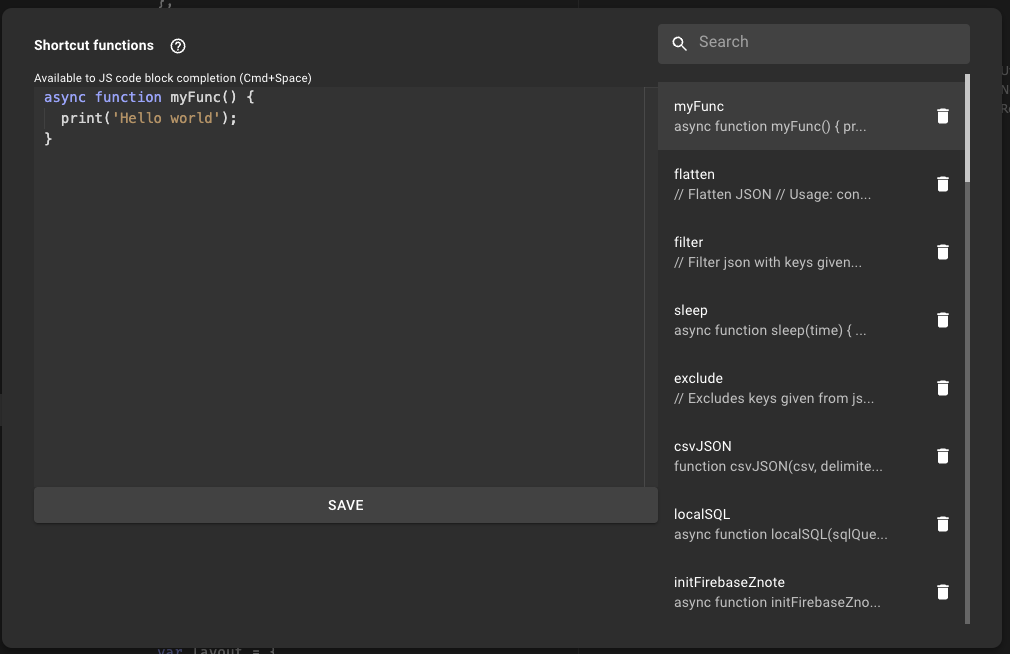Delete the sleep shortcut function
Screen dimensions: 1010x654
[942, 320]
